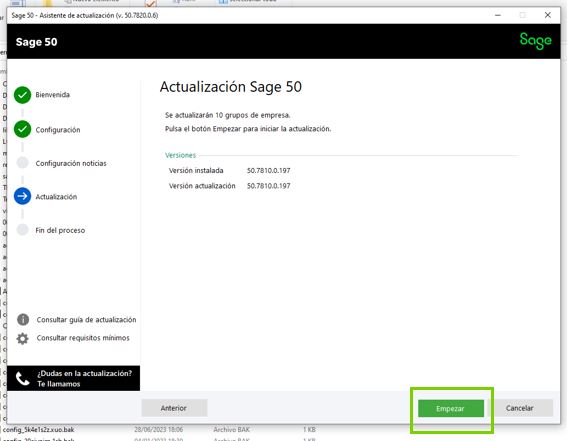Cancel the update with the Cancelar button

pos(519,408)
